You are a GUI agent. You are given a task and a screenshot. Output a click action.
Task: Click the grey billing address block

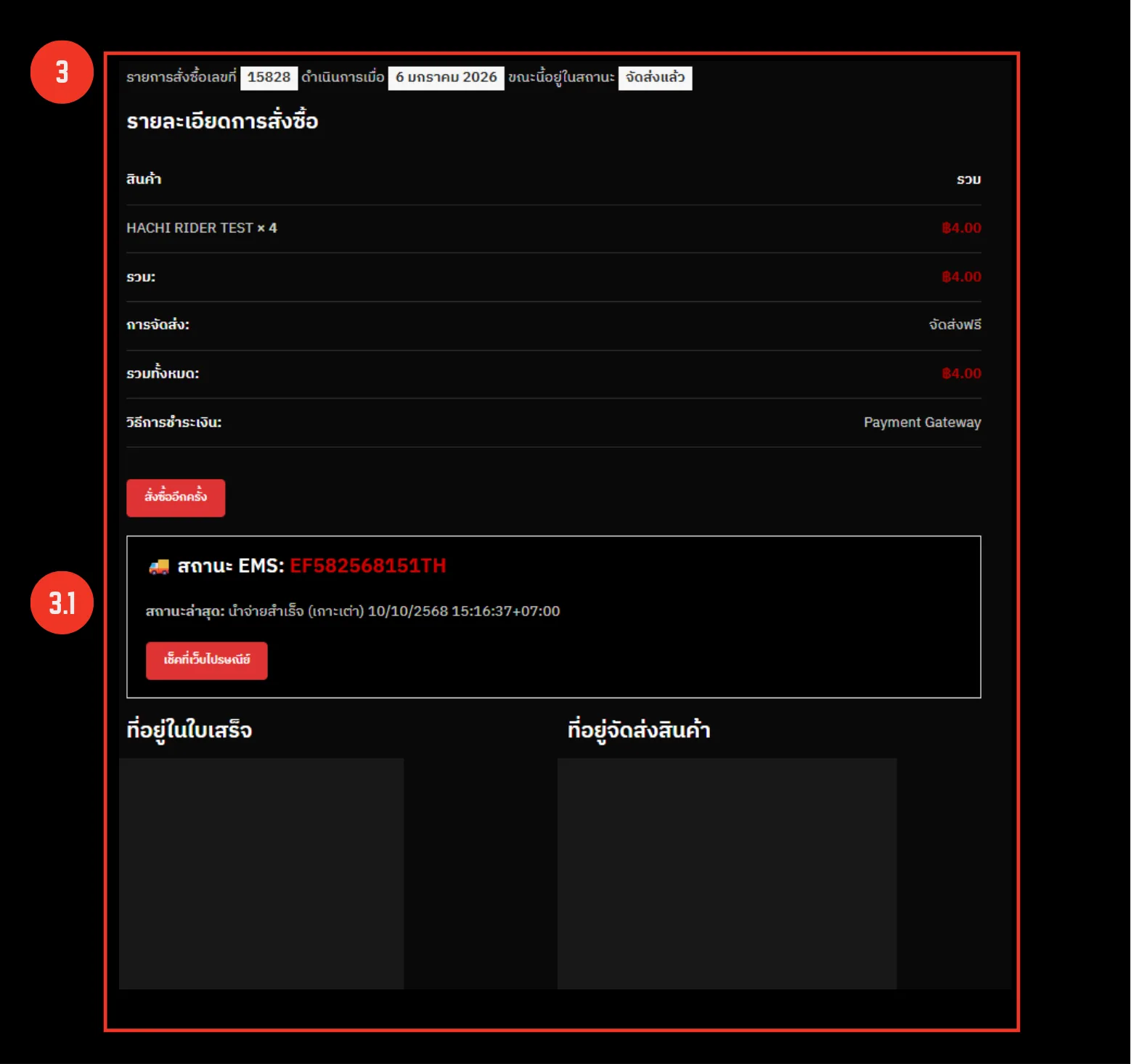pyautogui.click(x=261, y=873)
